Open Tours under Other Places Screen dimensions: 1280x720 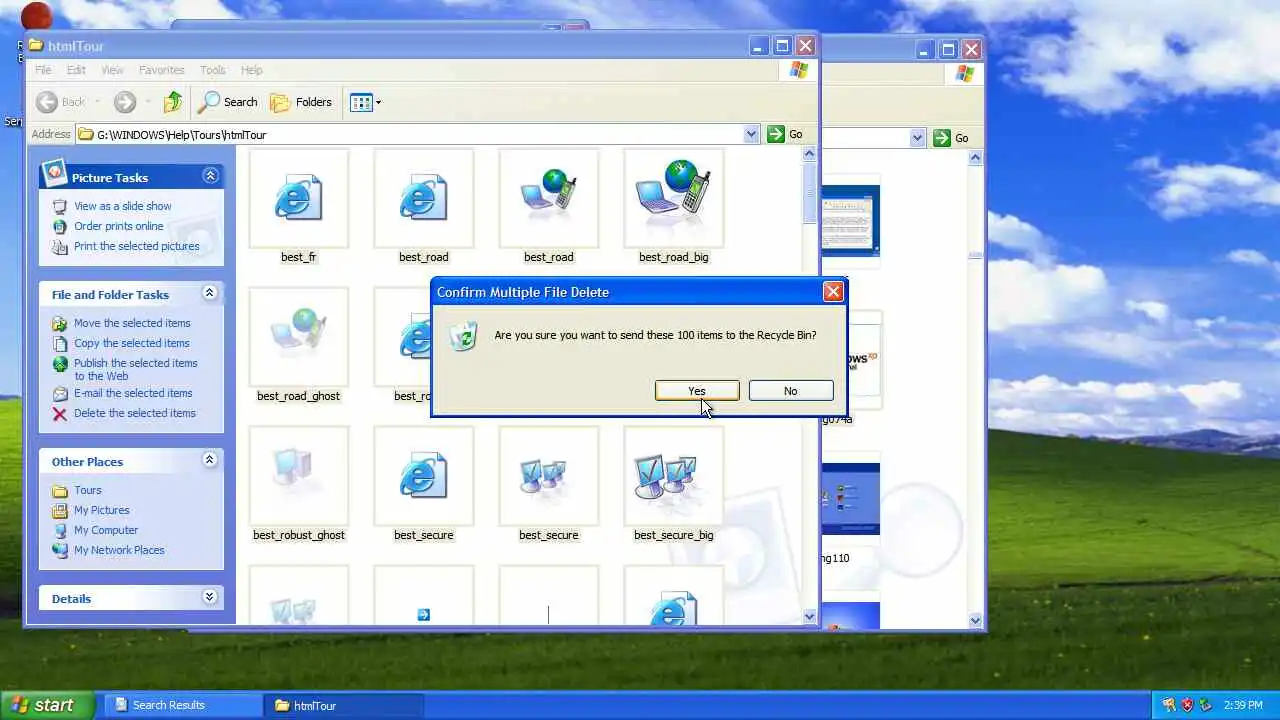pyautogui.click(x=87, y=490)
